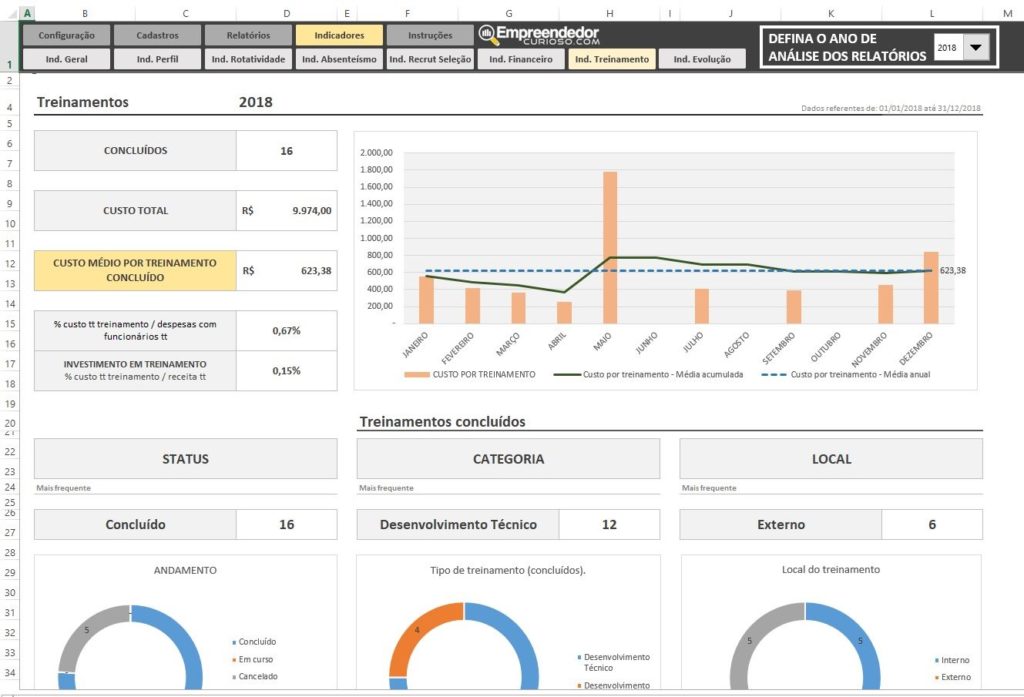The image size is (1024, 697).
Task: Open the Configuração tab
Action: click(x=66, y=35)
